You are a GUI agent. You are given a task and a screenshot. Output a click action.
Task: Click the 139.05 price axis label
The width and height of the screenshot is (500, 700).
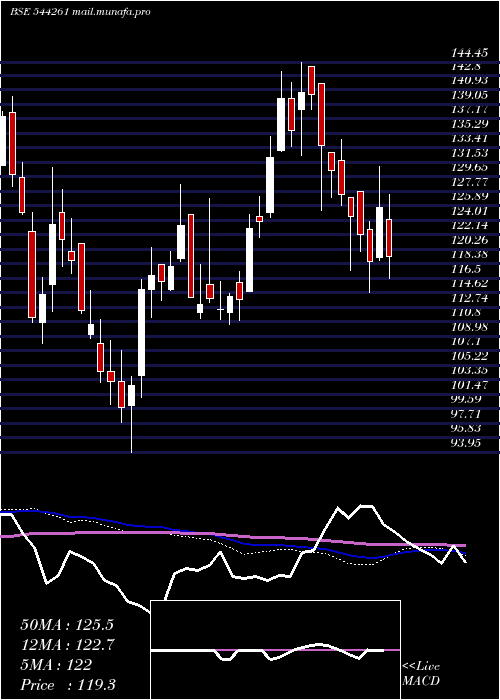click(469, 95)
